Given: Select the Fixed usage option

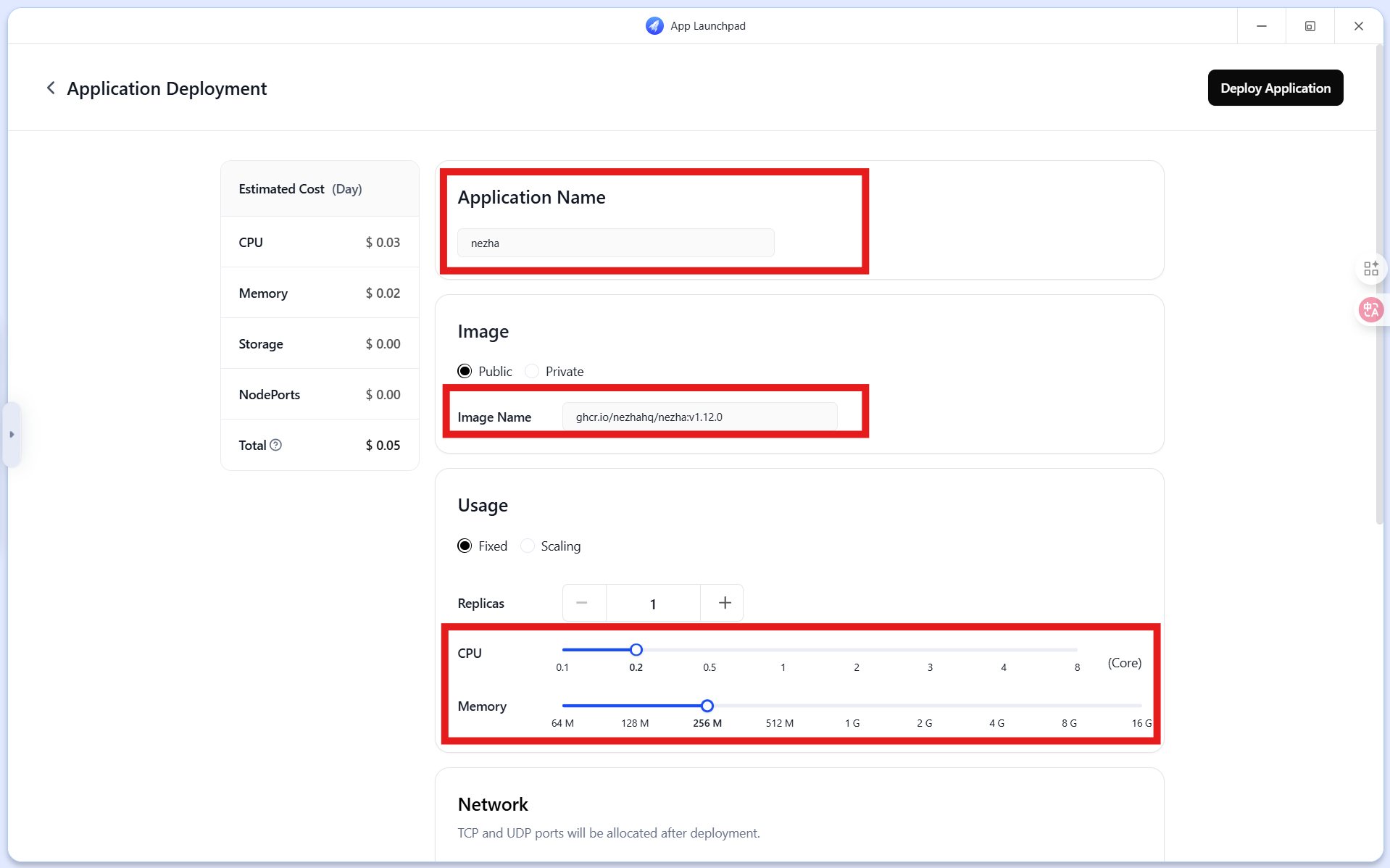Looking at the screenshot, I should coord(465,546).
